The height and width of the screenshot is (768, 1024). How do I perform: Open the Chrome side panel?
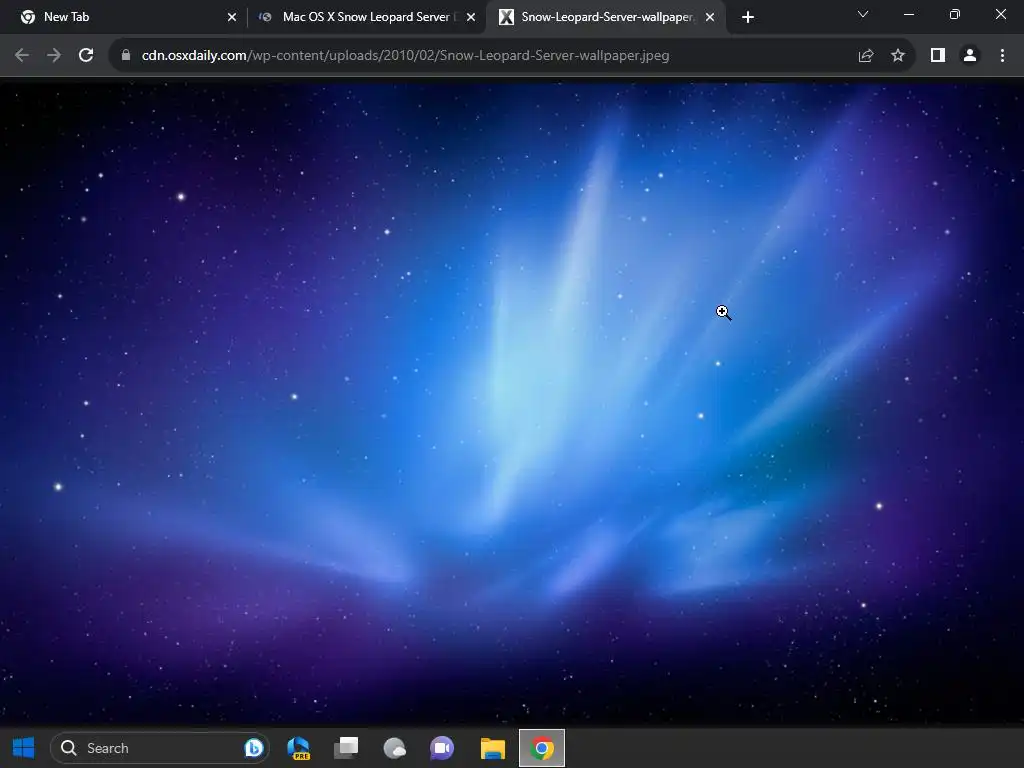938,56
